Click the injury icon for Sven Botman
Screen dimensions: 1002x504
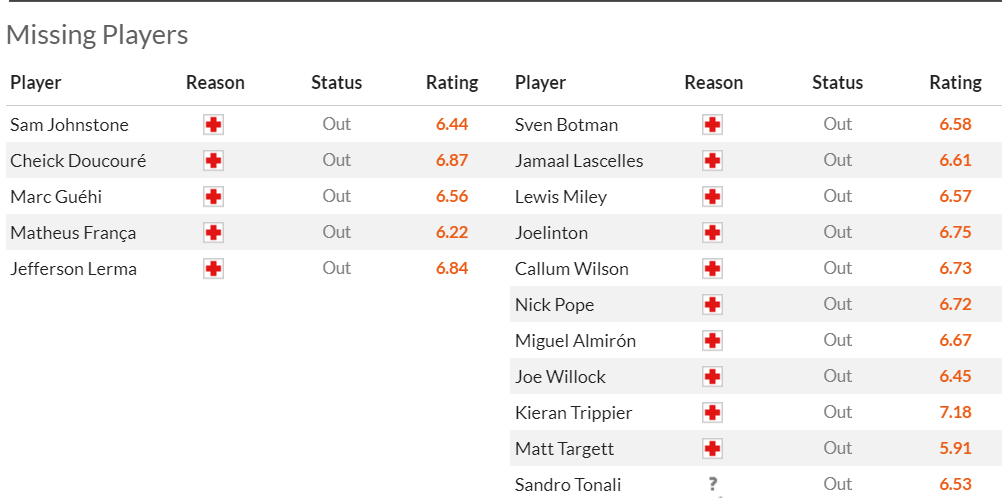click(x=712, y=125)
